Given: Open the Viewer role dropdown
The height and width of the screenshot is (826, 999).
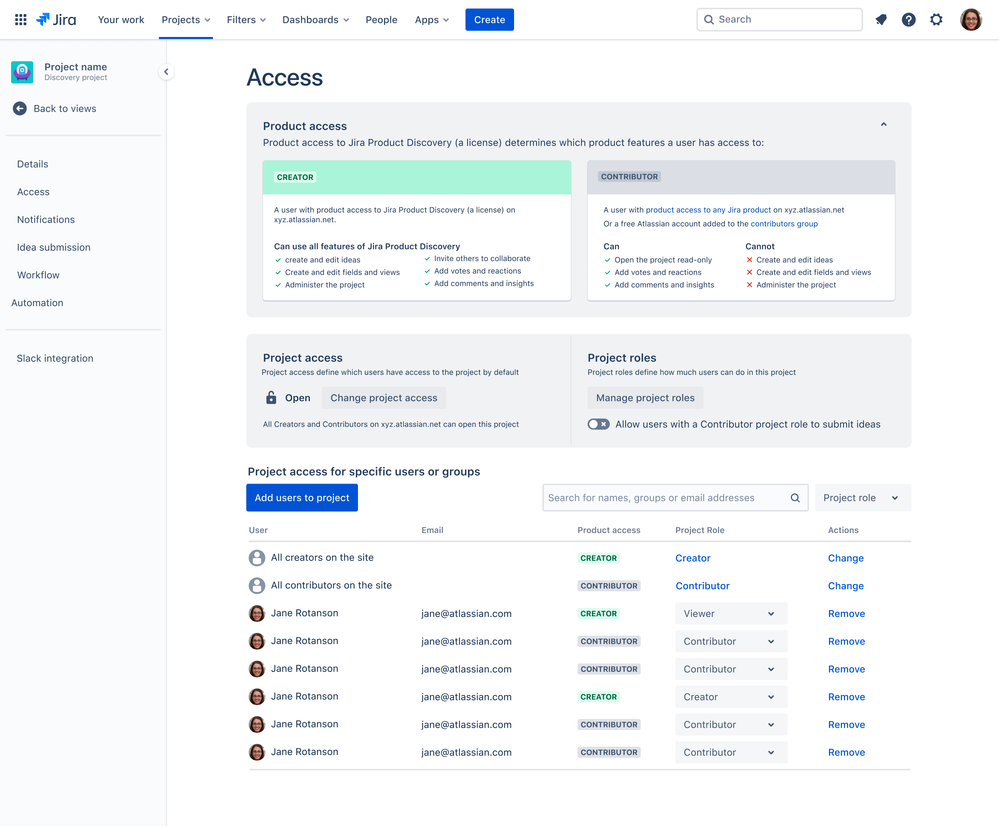Looking at the screenshot, I should 731,614.
